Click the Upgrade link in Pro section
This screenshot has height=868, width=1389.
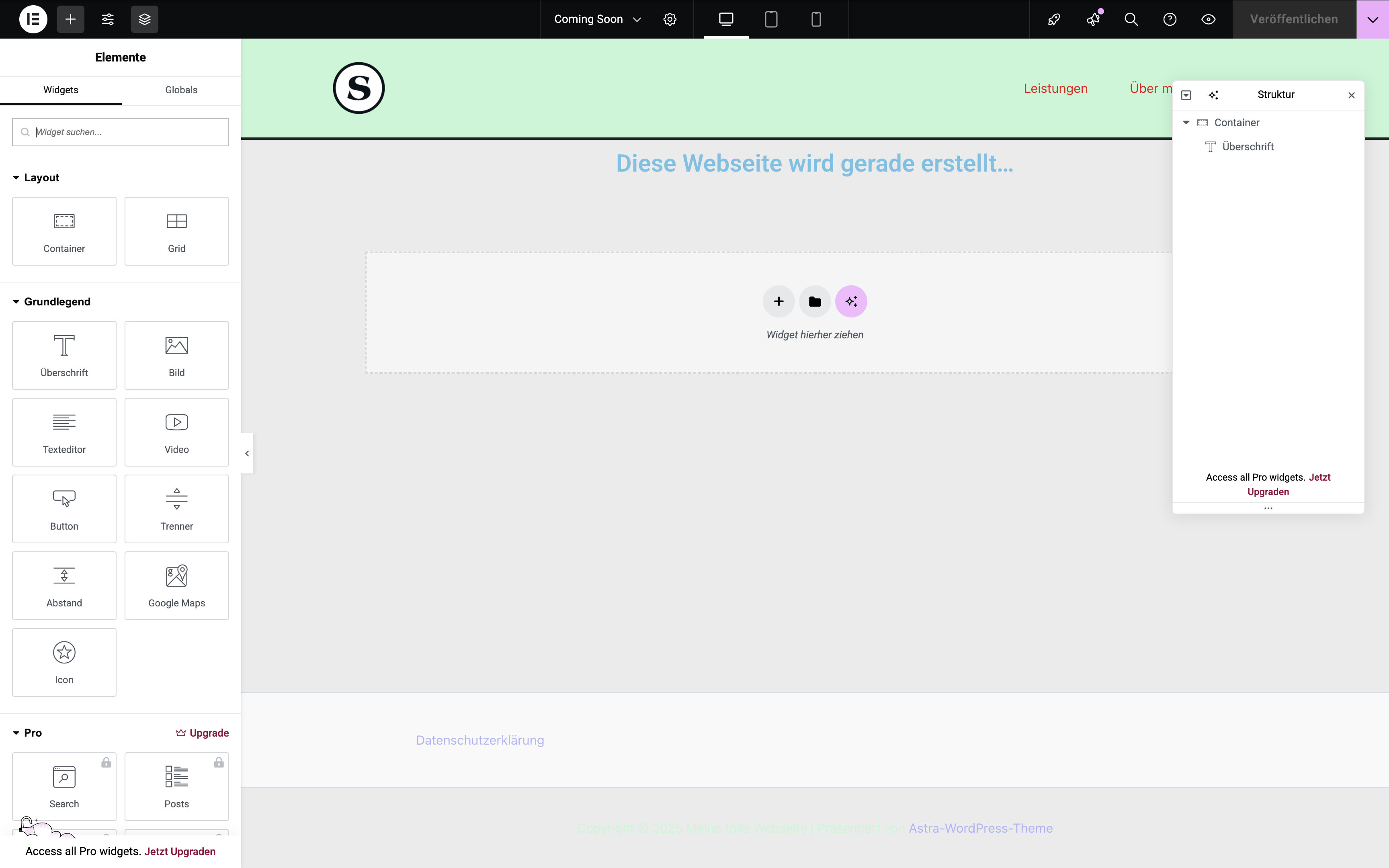[x=202, y=733]
